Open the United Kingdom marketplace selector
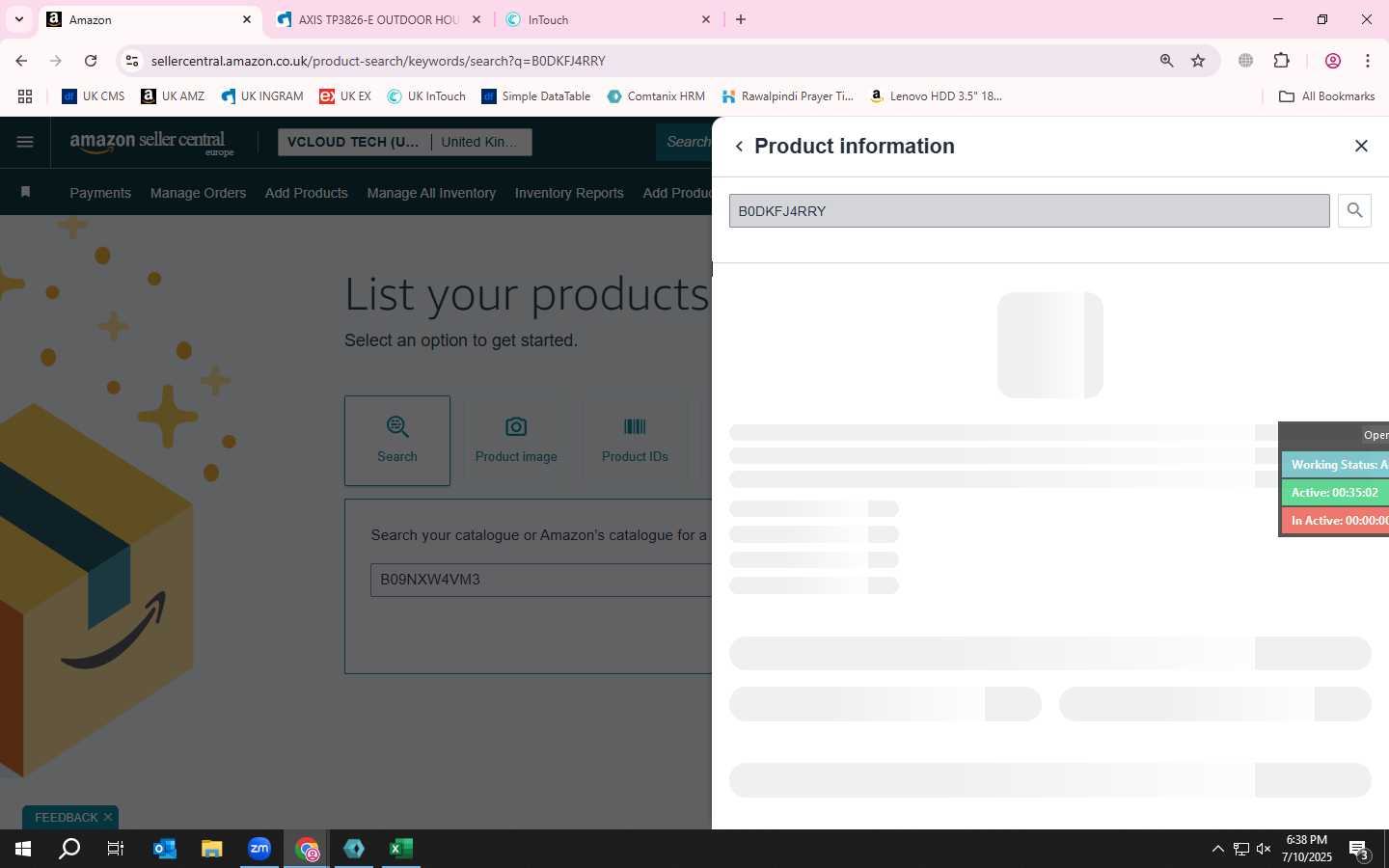The image size is (1389, 868). pyautogui.click(x=480, y=142)
